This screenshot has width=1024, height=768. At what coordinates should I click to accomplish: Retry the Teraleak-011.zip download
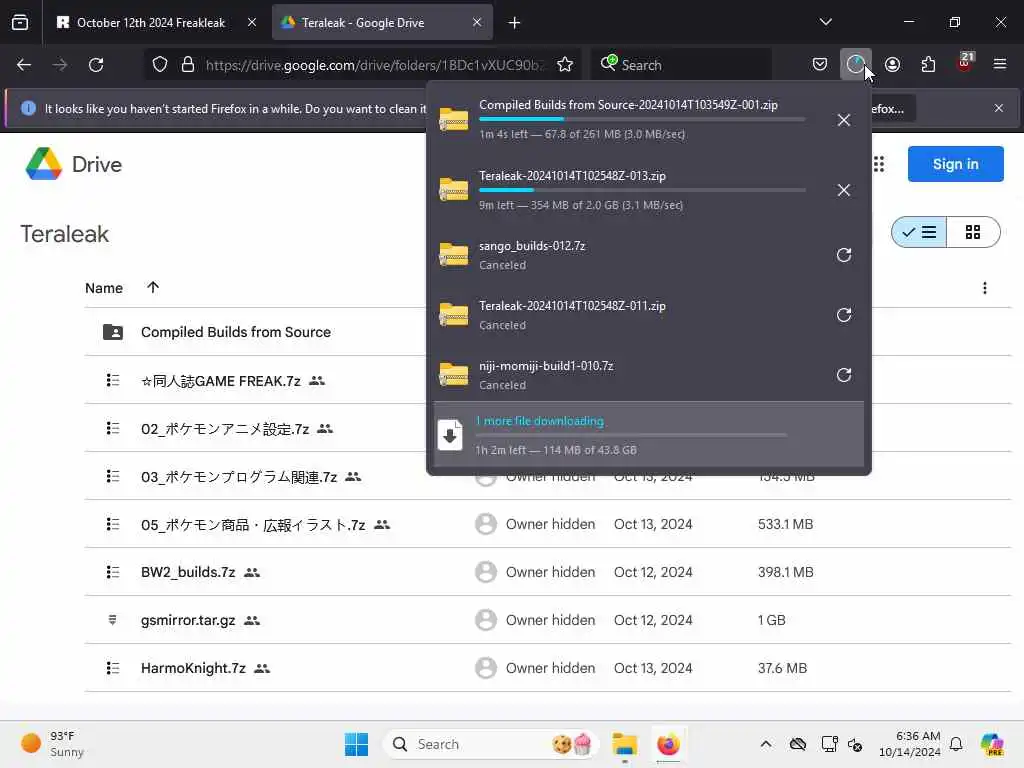[843, 315]
